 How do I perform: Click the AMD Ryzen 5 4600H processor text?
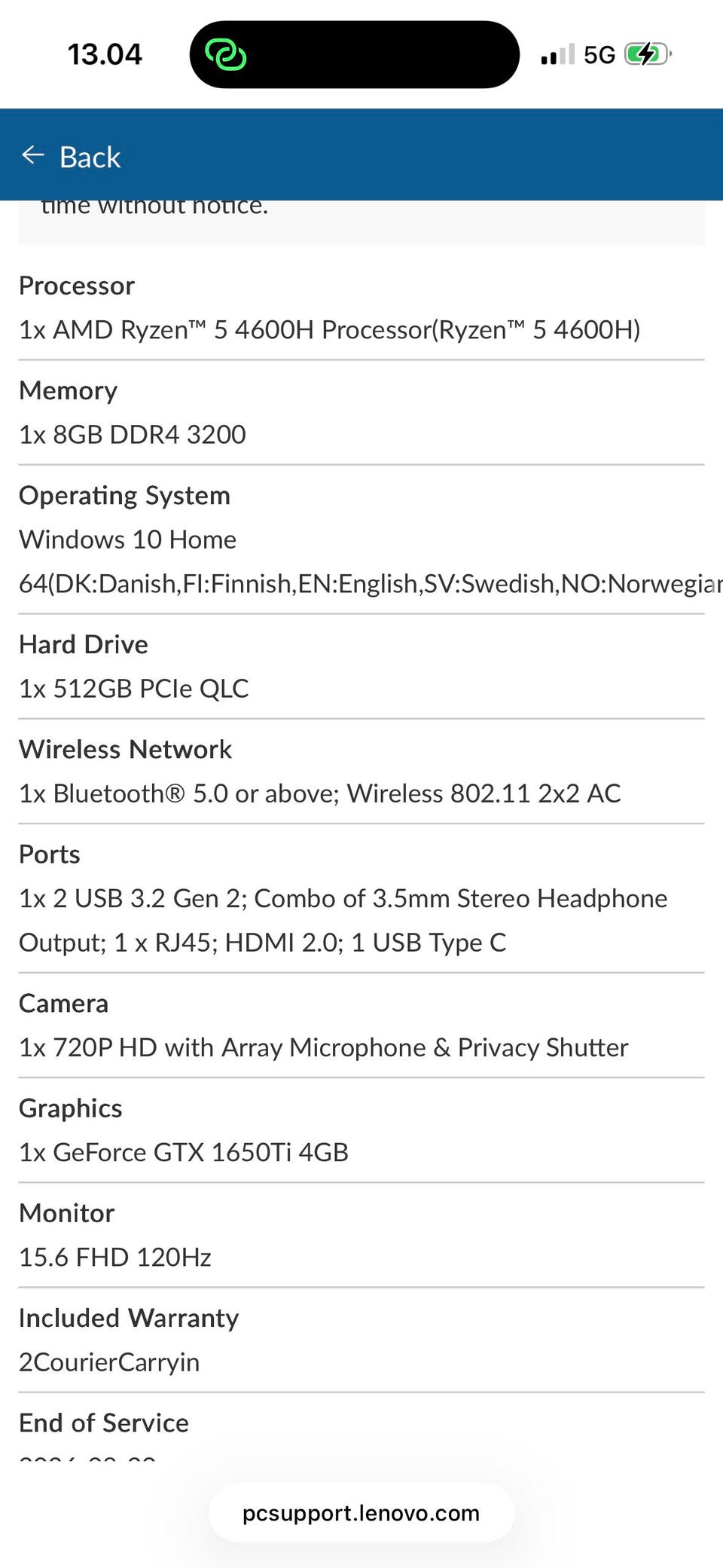tap(330, 330)
